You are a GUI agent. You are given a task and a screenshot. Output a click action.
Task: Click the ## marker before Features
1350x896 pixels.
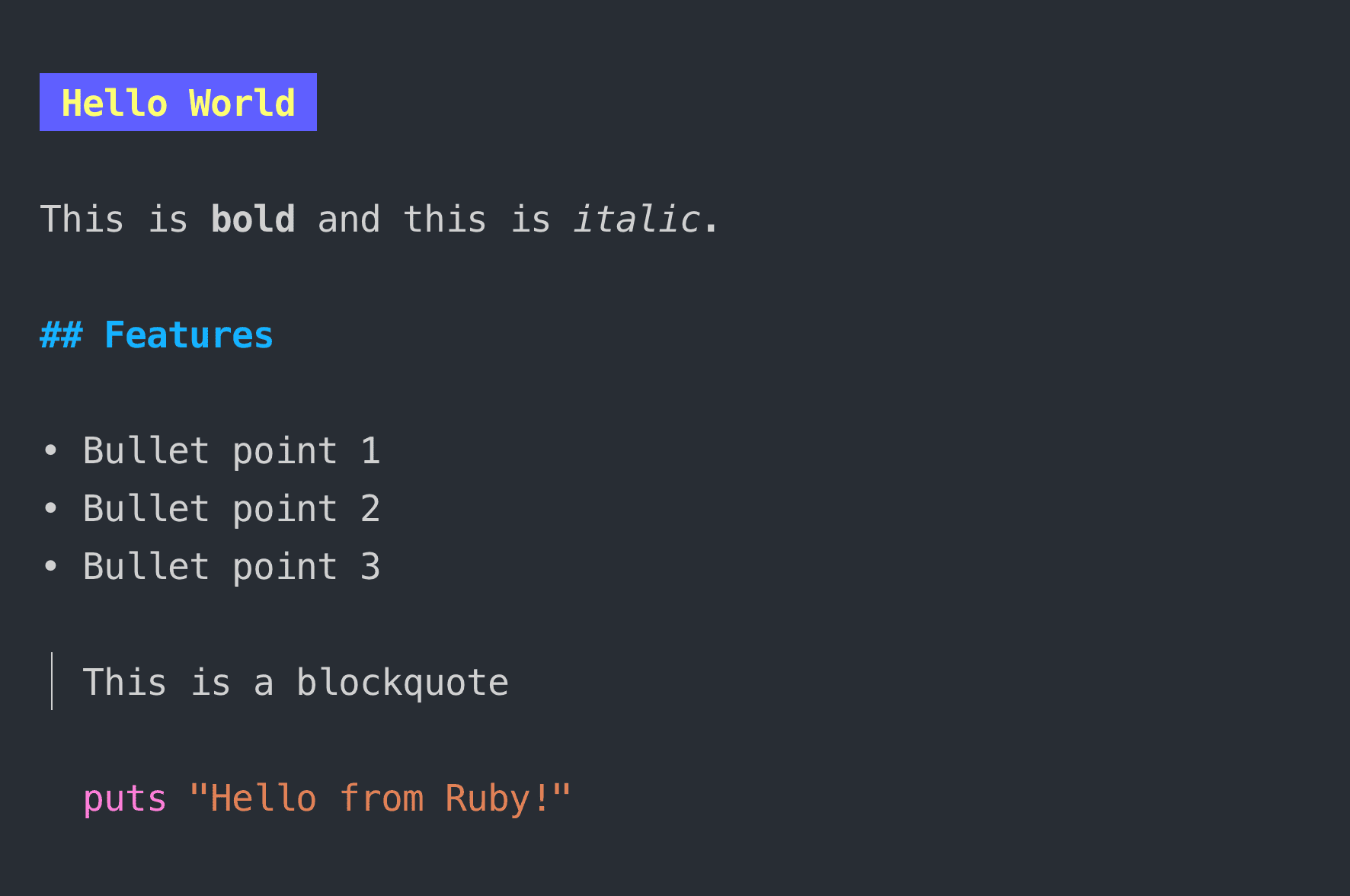point(61,335)
